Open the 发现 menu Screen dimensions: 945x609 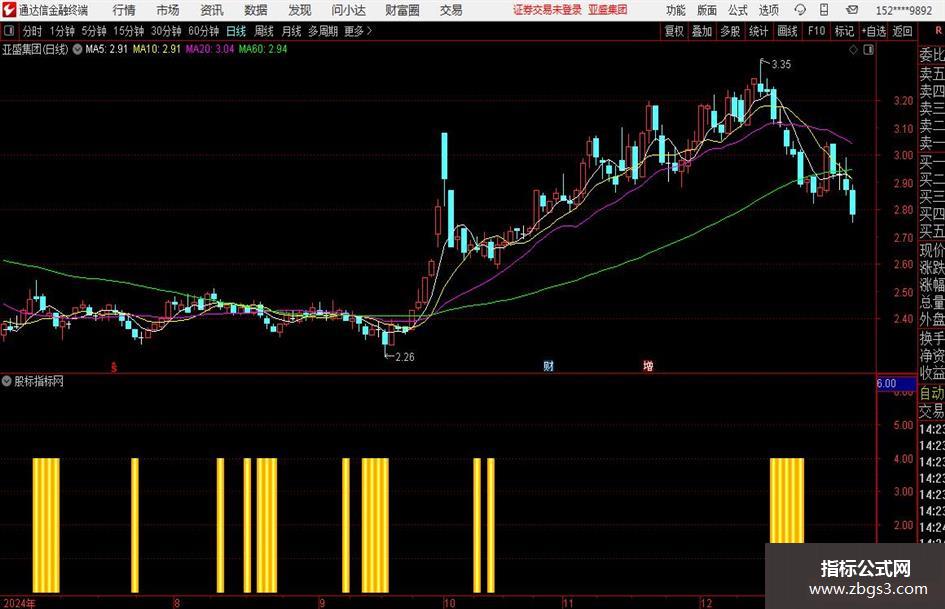point(300,10)
